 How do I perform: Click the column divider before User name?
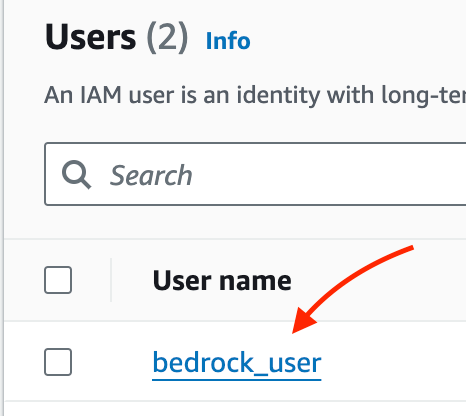point(111,280)
